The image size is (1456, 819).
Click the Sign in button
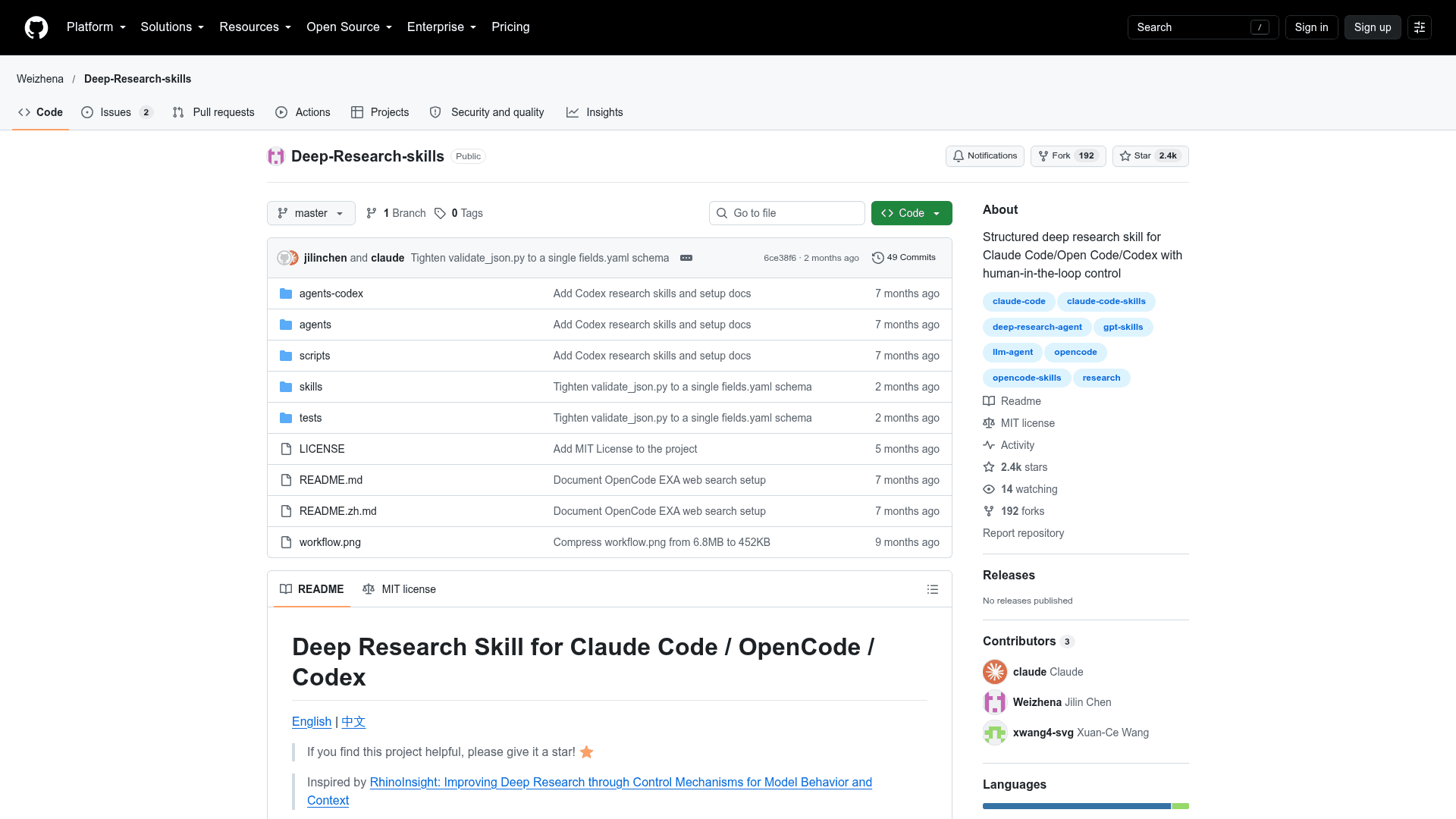pyautogui.click(x=1311, y=27)
